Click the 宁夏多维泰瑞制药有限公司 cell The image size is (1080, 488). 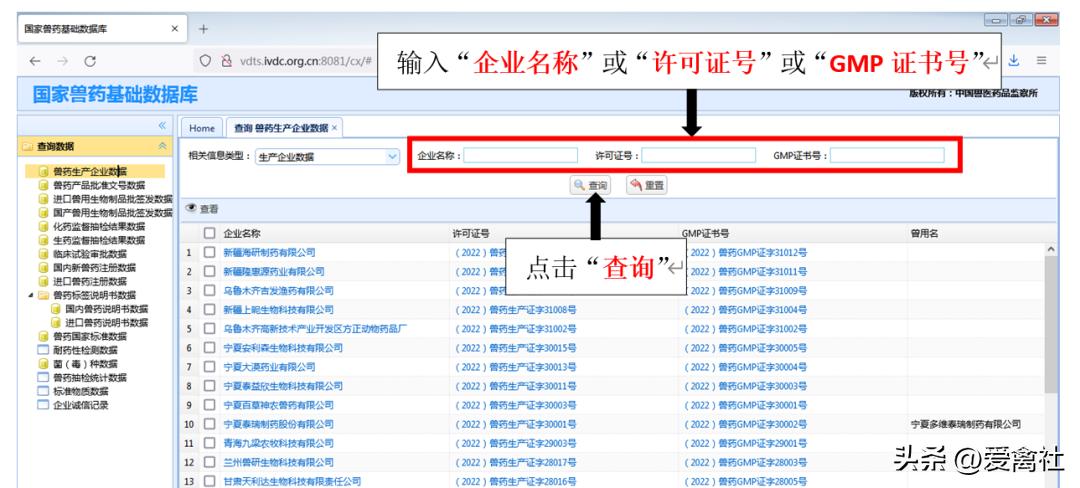tap(966, 424)
